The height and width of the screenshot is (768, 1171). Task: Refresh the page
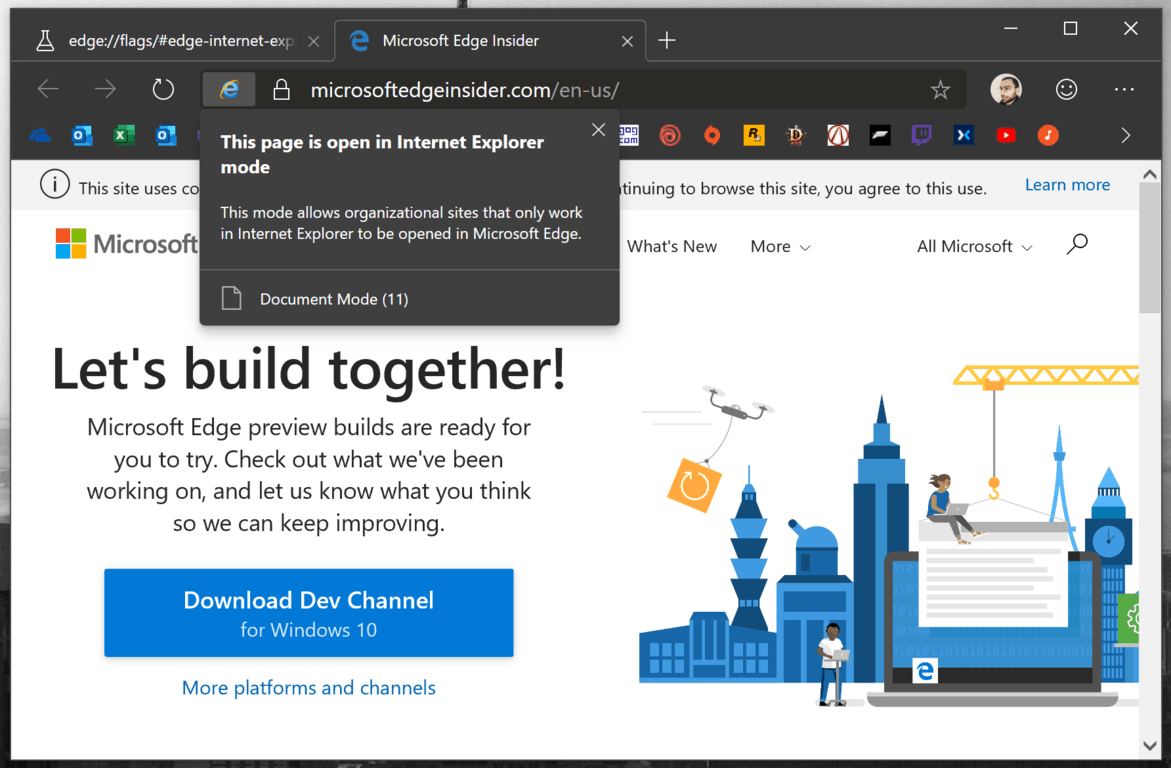click(x=163, y=90)
